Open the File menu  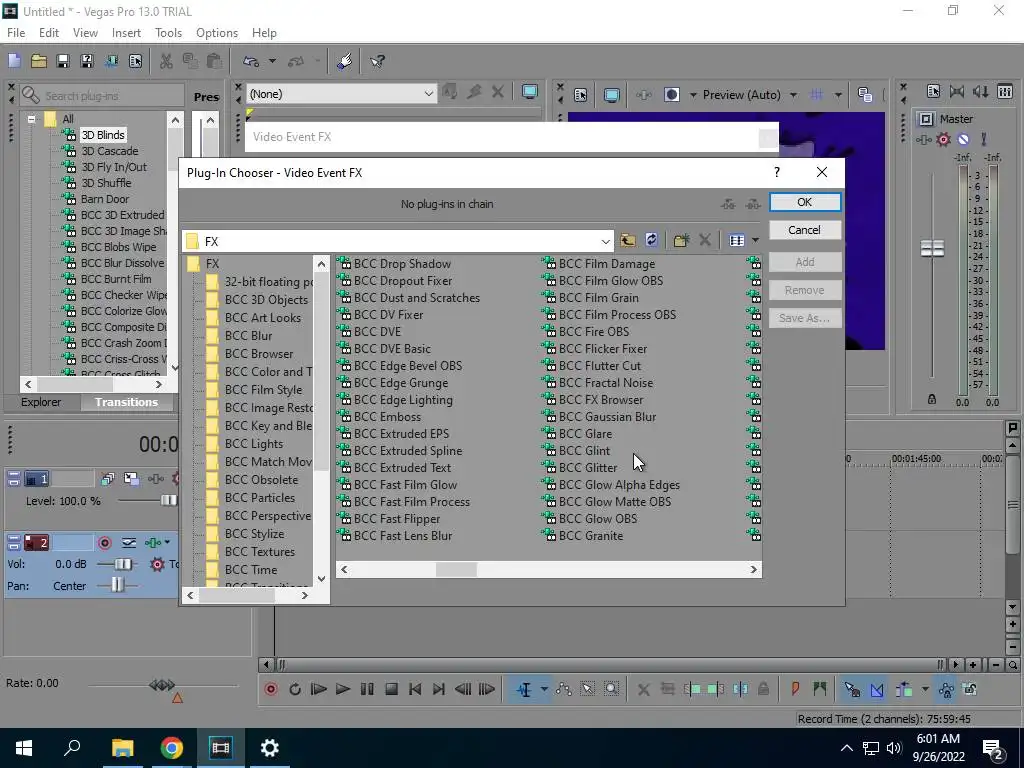tap(16, 33)
